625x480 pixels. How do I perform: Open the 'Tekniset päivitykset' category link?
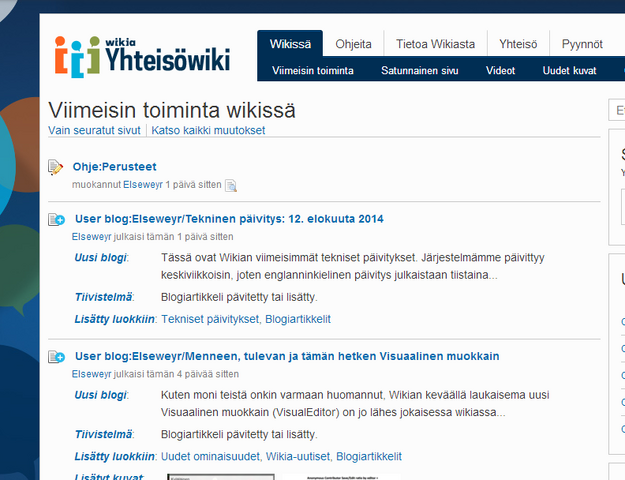tap(210, 319)
